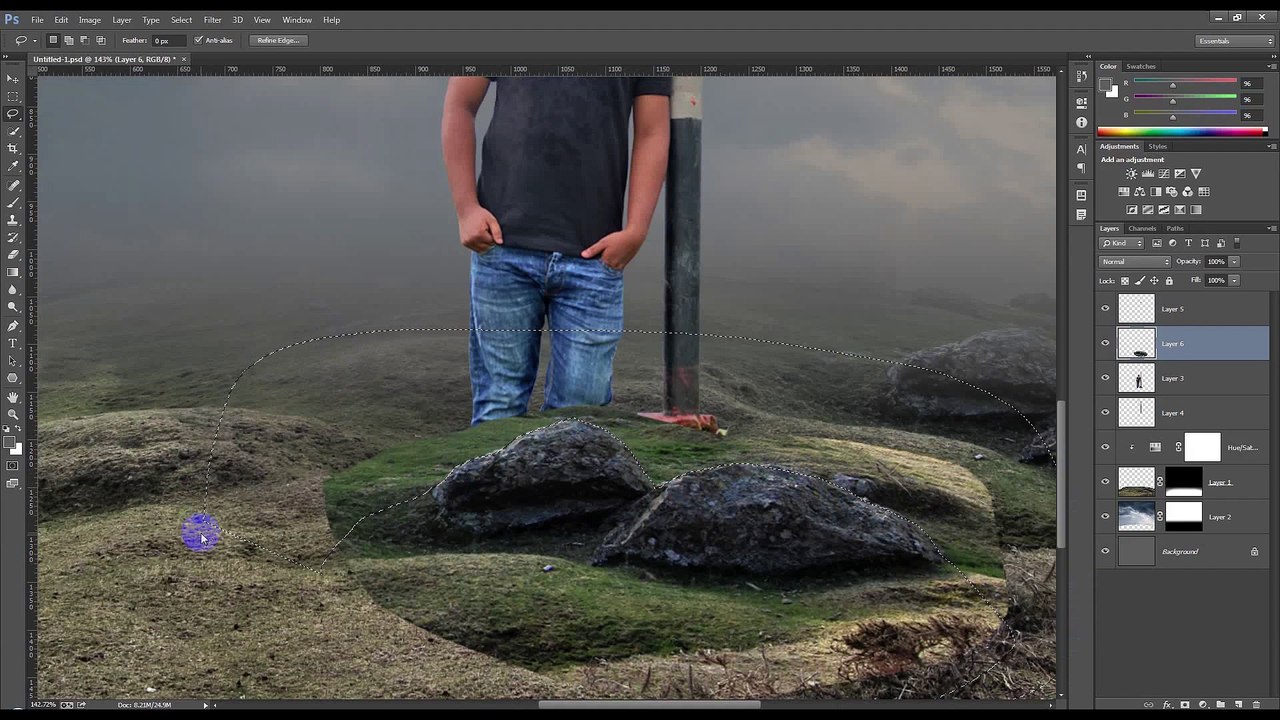The width and height of the screenshot is (1280, 720).
Task: Open the Adjustments panel options menu
Action: (x=1271, y=146)
